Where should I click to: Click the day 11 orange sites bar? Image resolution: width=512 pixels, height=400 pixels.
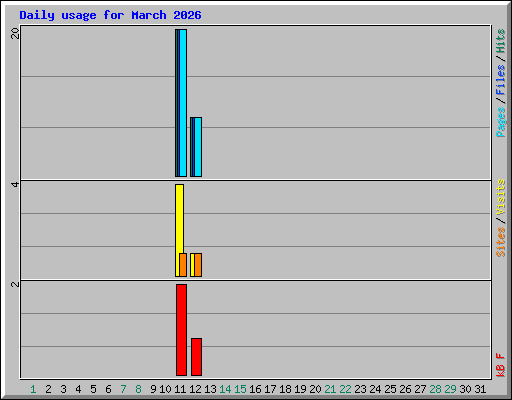coord(183,265)
